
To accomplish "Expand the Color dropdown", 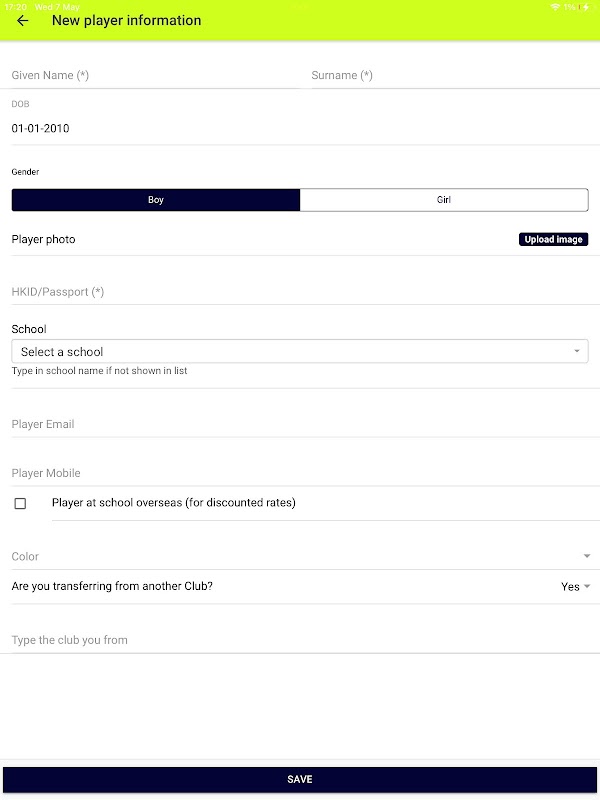I will tap(299, 556).
